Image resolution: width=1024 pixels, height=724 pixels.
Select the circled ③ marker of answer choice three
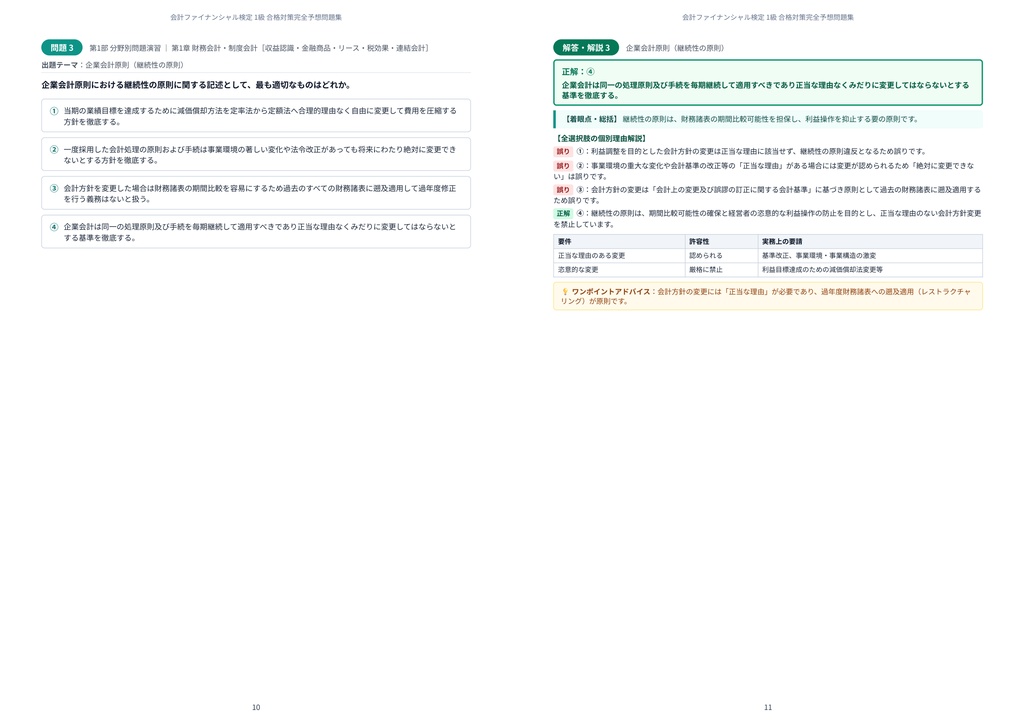54,188
